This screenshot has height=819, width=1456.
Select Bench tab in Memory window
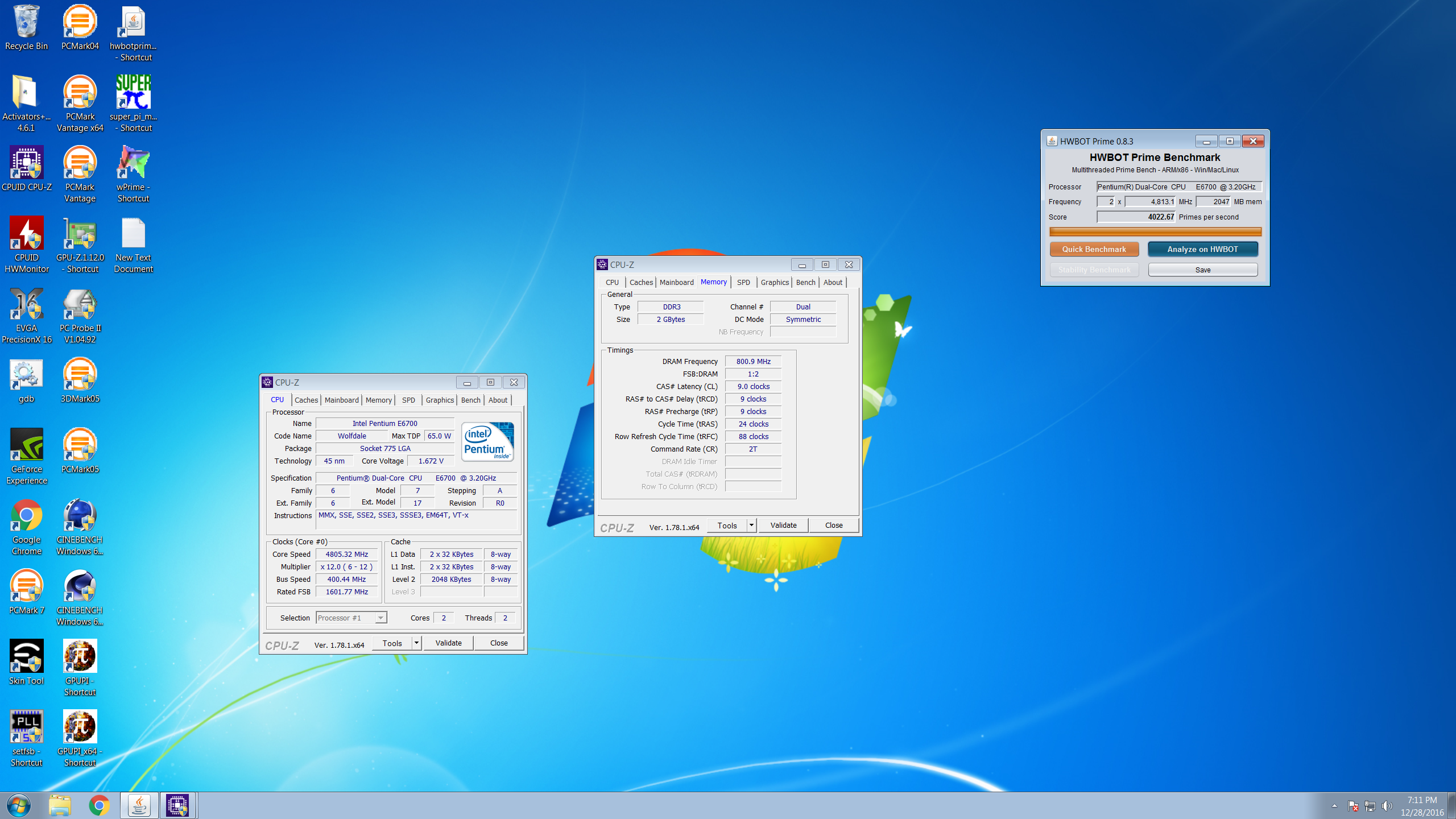(x=805, y=282)
